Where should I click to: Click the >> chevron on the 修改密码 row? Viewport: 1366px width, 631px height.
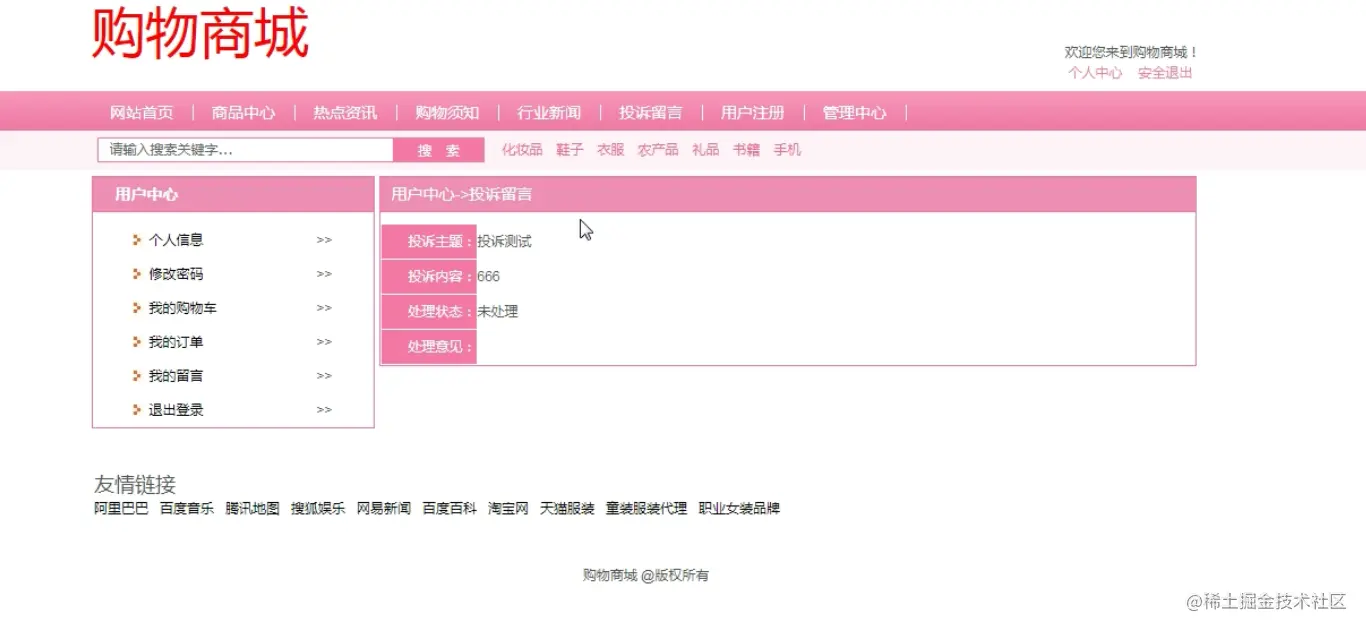click(x=324, y=274)
